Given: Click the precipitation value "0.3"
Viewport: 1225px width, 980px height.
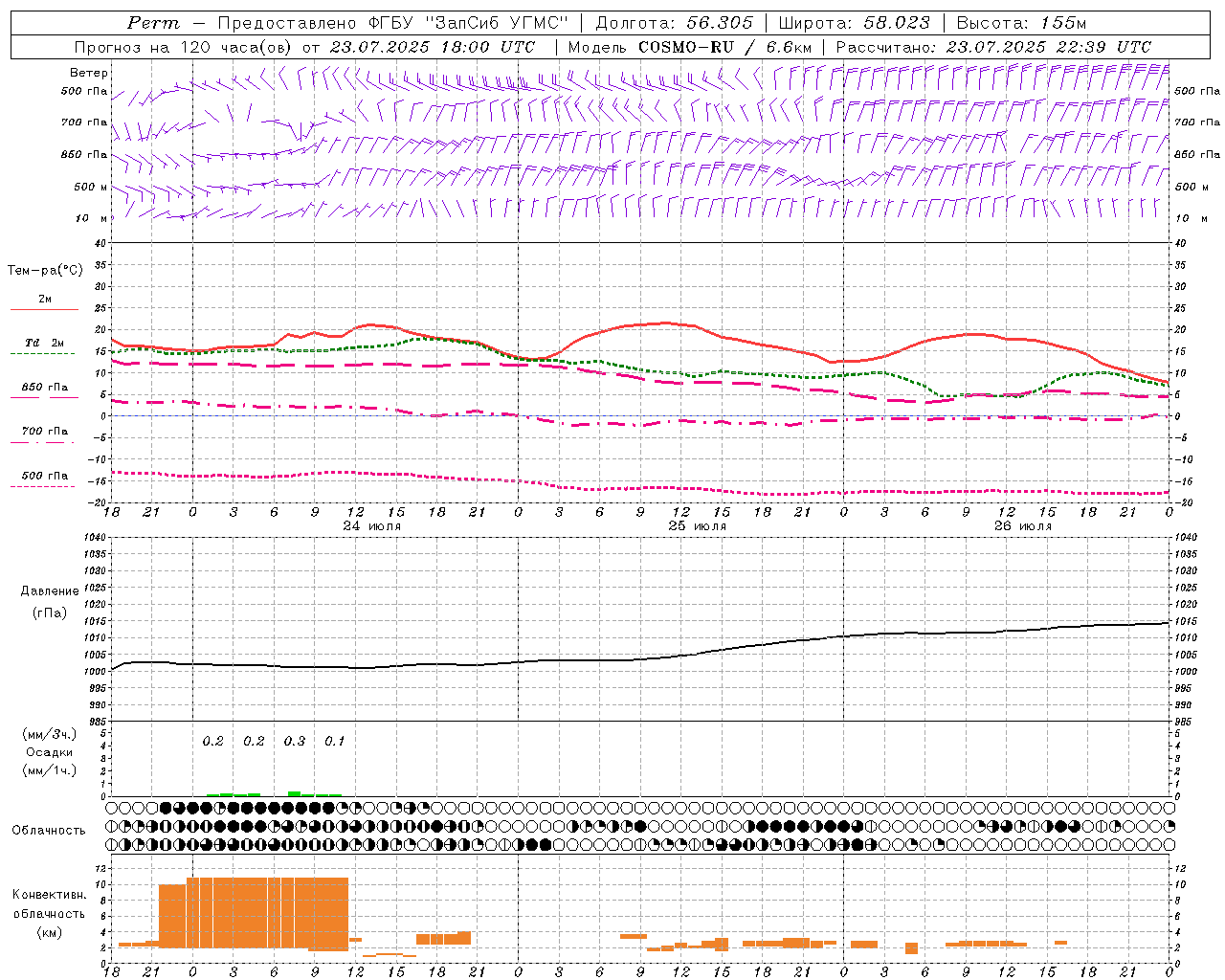Looking at the screenshot, I should 295,741.
